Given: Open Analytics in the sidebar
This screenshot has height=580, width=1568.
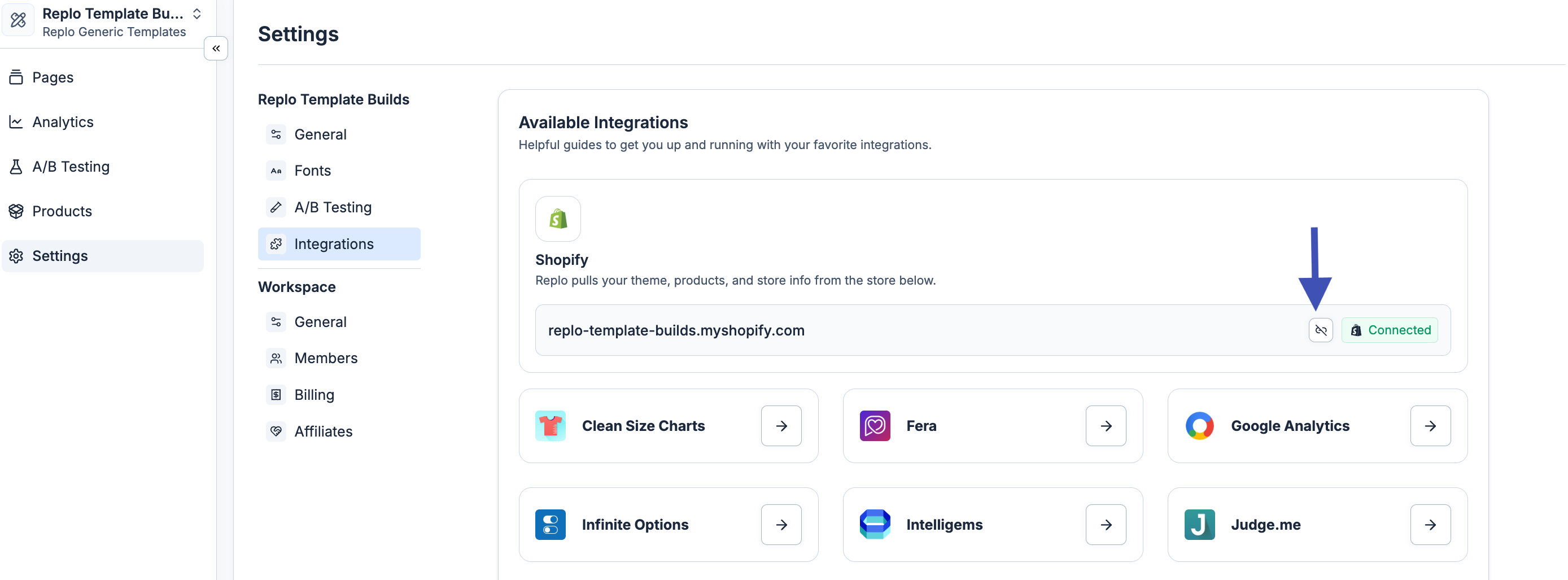Looking at the screenshot, I should pos(62,123).
